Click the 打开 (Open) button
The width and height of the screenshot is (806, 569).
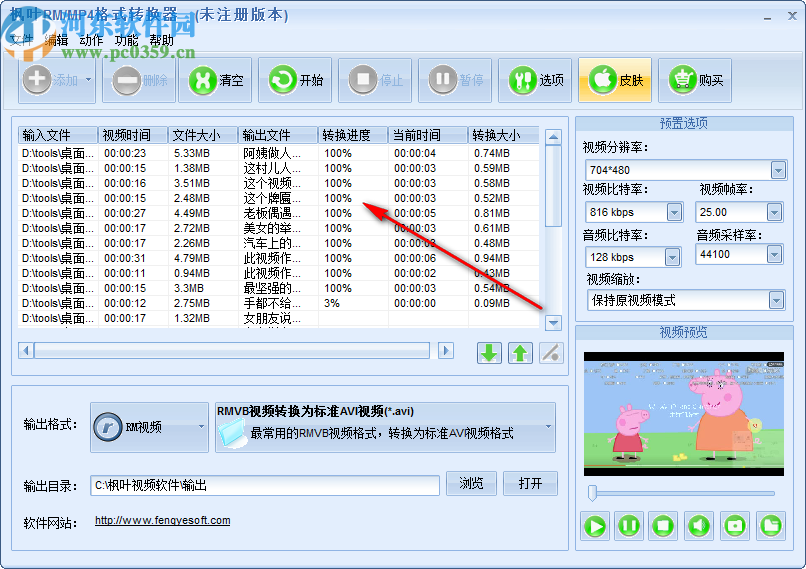click(x=530, y=483)
